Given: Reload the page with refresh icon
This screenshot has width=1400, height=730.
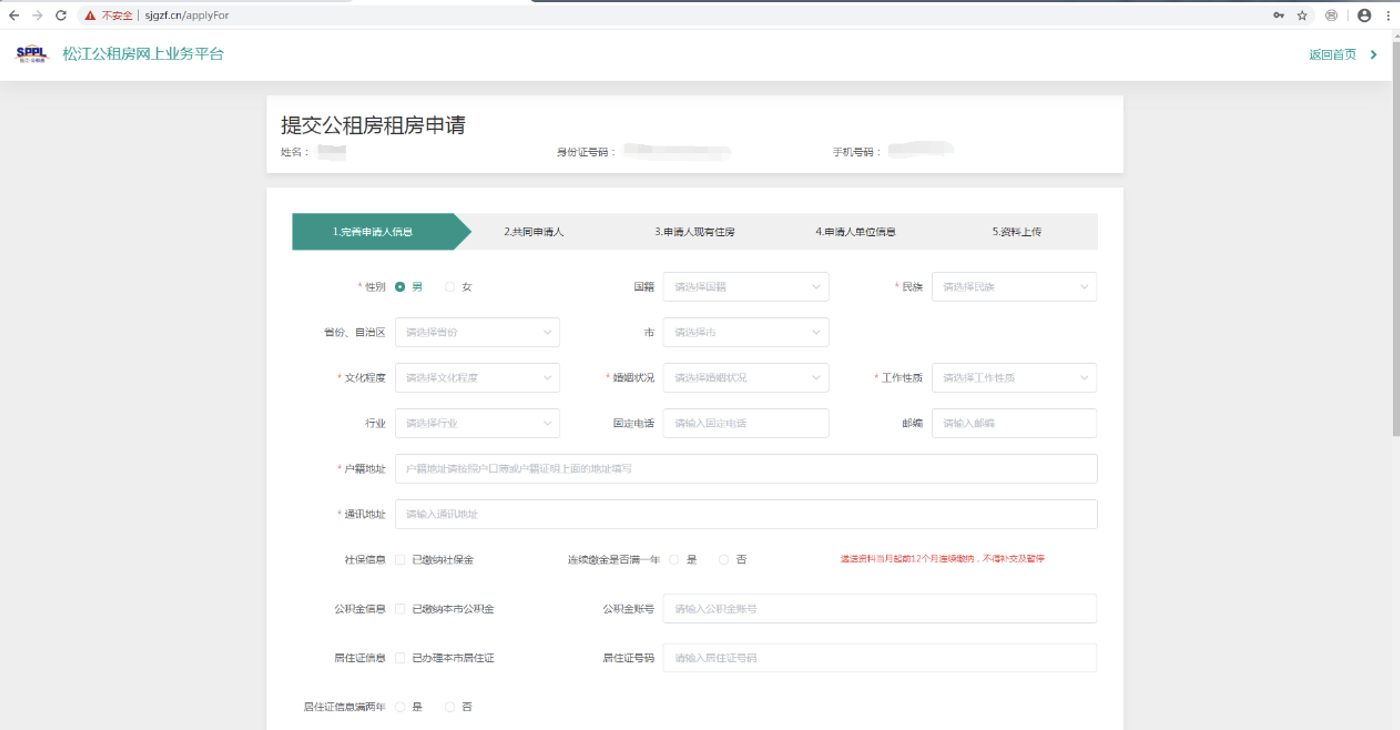Looking at the screenshot, I should [61, 16].
